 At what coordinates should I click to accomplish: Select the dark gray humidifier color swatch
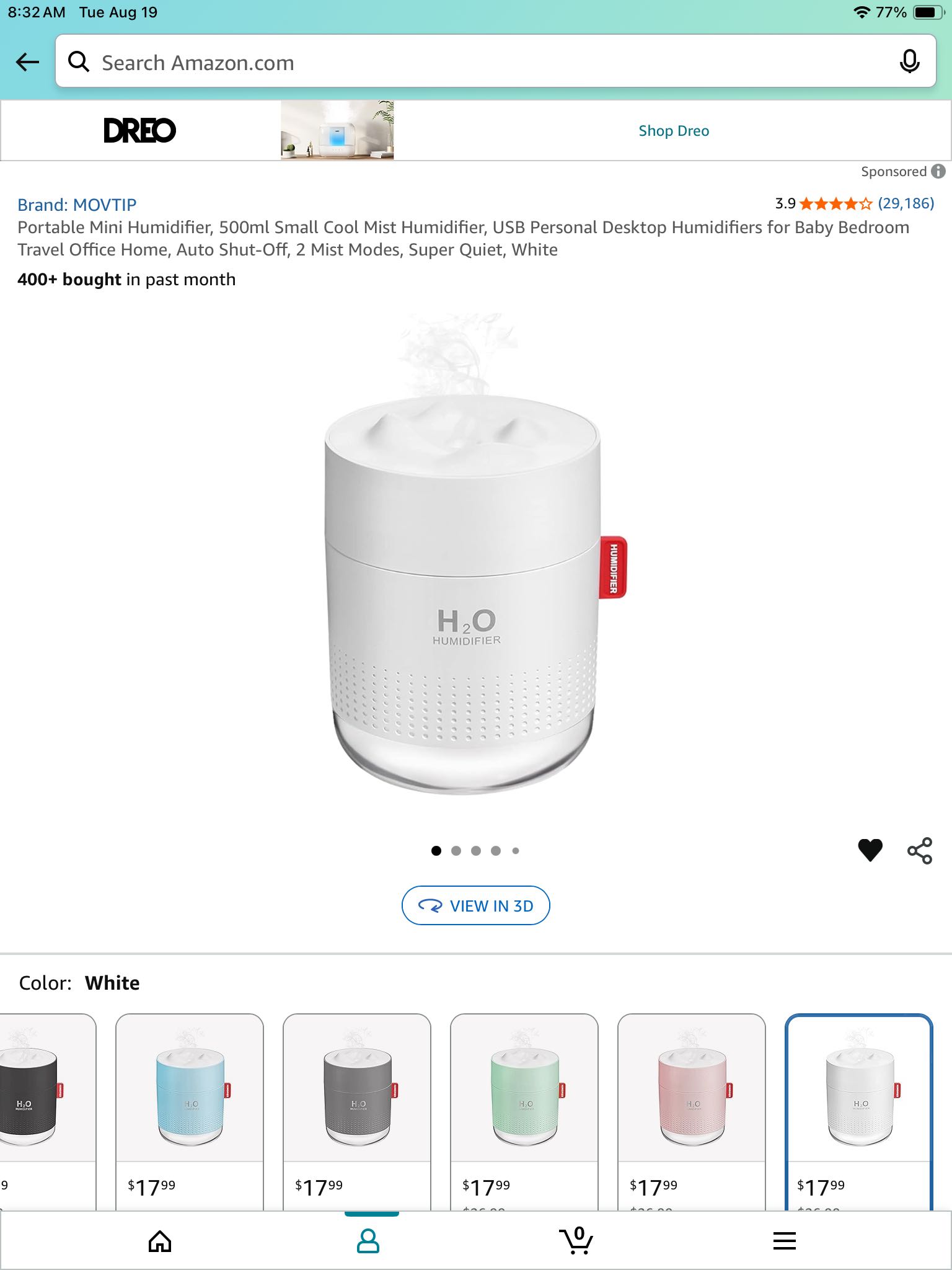[x=357, y=1112]
